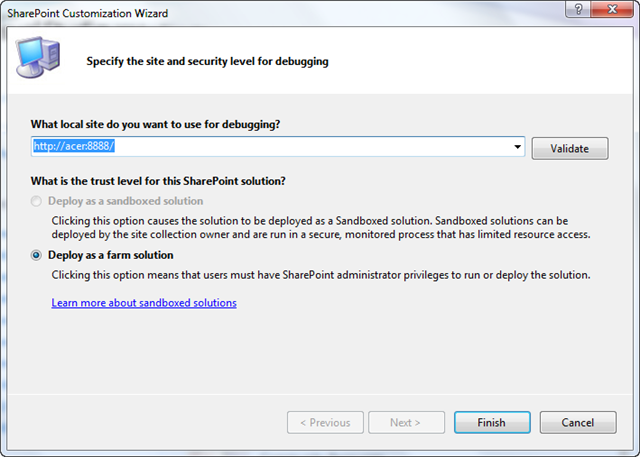This screenshot has width=640, height=457.
Task: Click the SharePoint Customization Wizard title bar text
Action: point(90,13)
